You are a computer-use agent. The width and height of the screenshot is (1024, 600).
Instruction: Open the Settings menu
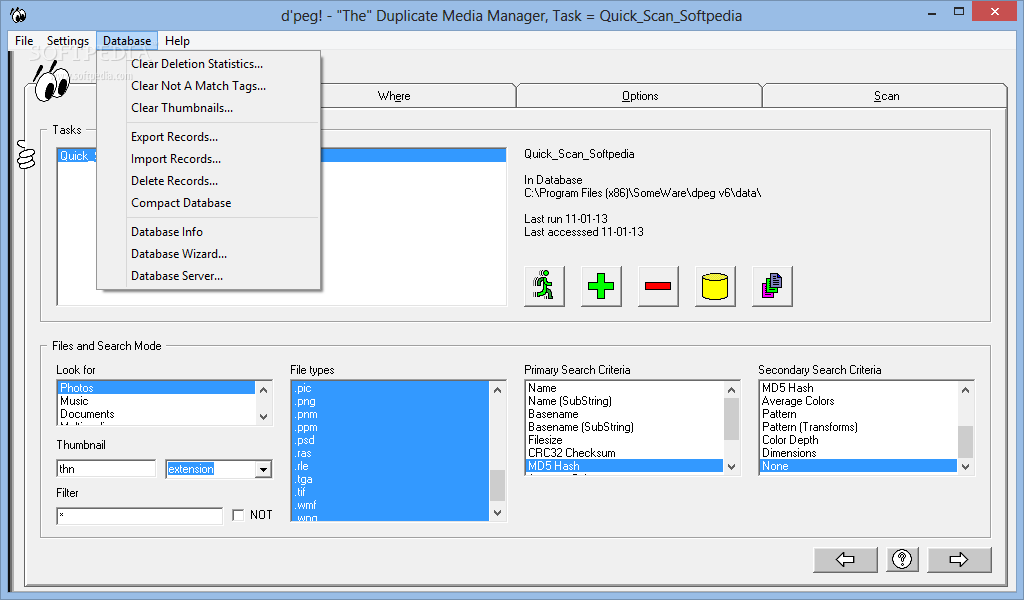point(68,40)
